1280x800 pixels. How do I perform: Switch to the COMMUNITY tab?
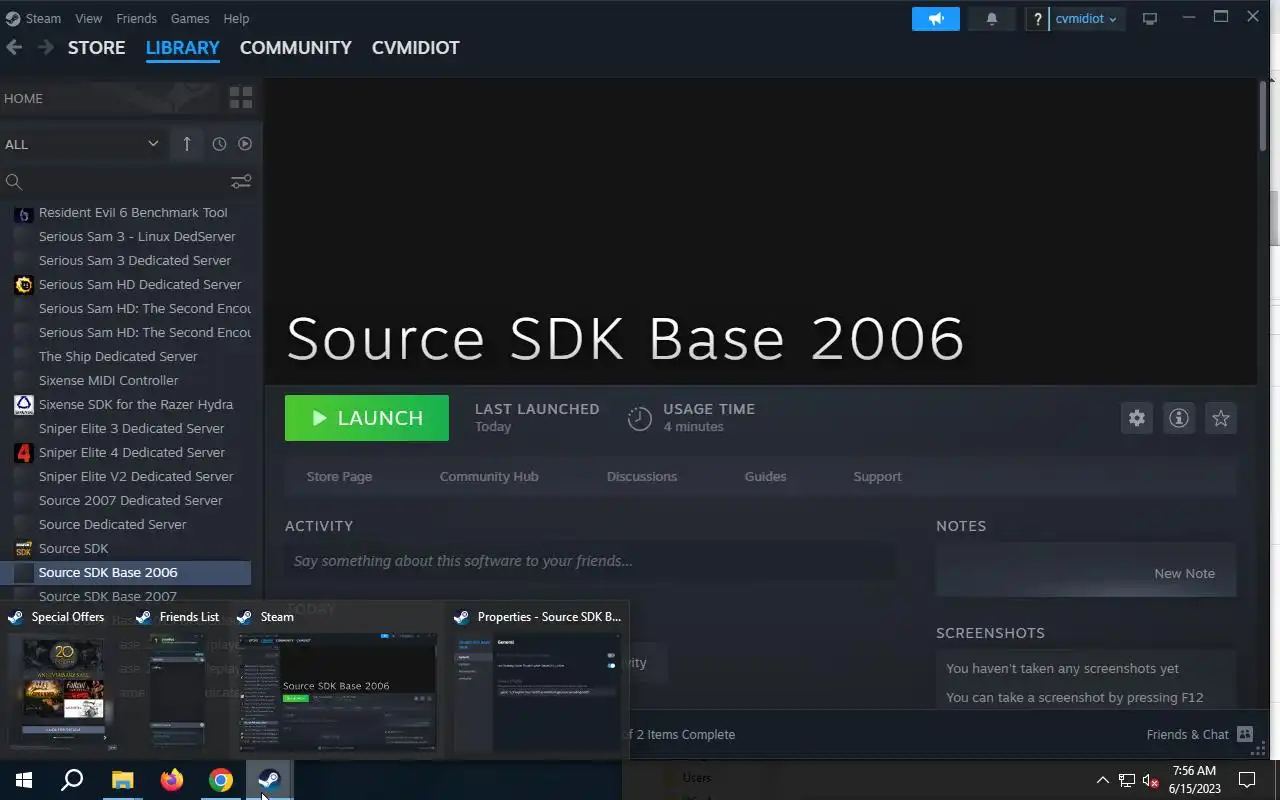coord(296,47)
